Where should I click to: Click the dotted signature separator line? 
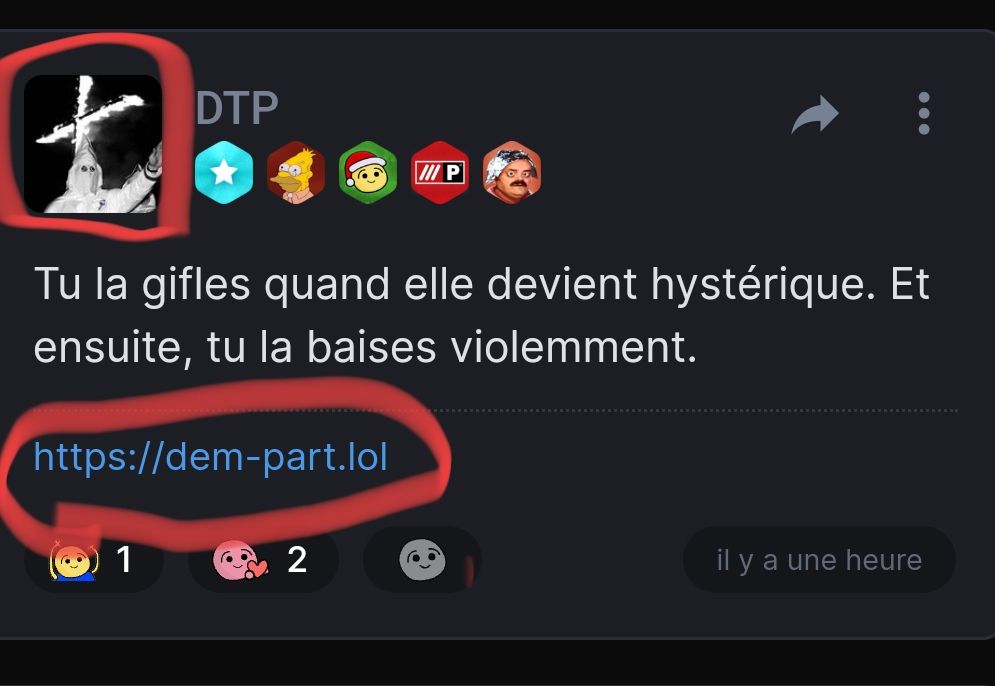(495, 411)
